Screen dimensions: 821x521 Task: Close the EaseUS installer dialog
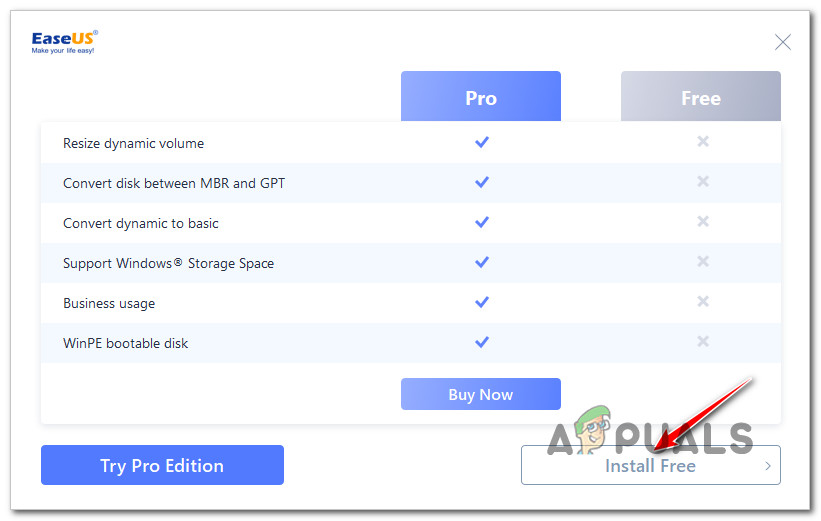[x=783, y=42]
